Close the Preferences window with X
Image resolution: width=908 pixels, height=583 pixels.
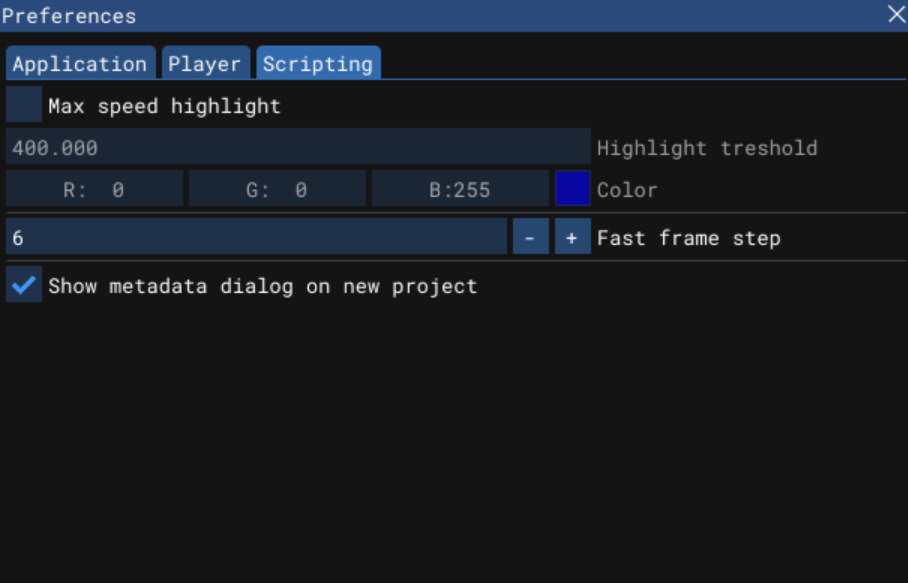[x=896, y=14]
